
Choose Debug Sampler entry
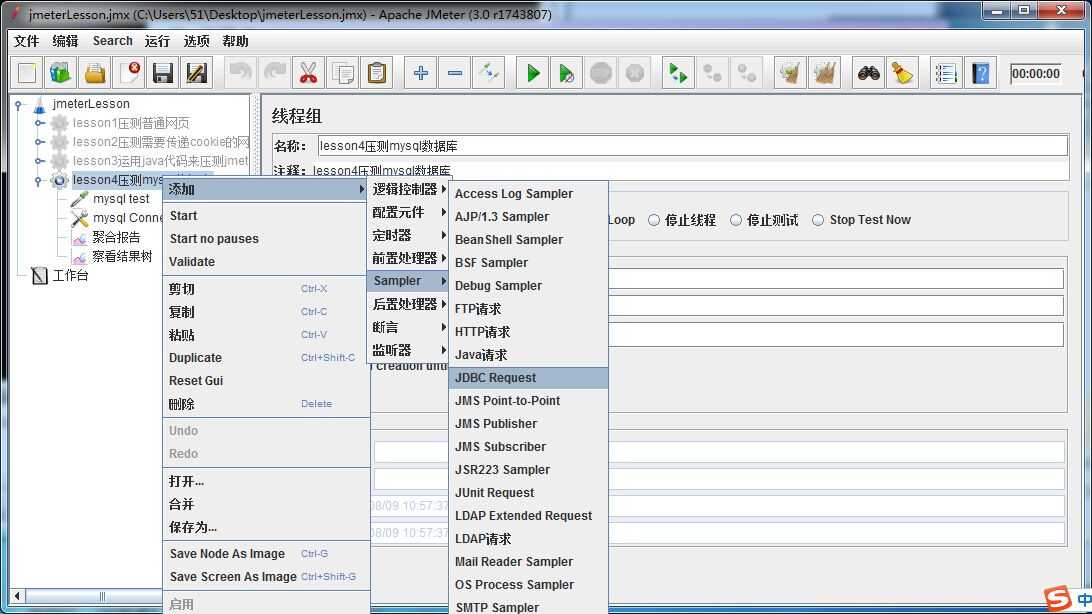tap(529, 286)
